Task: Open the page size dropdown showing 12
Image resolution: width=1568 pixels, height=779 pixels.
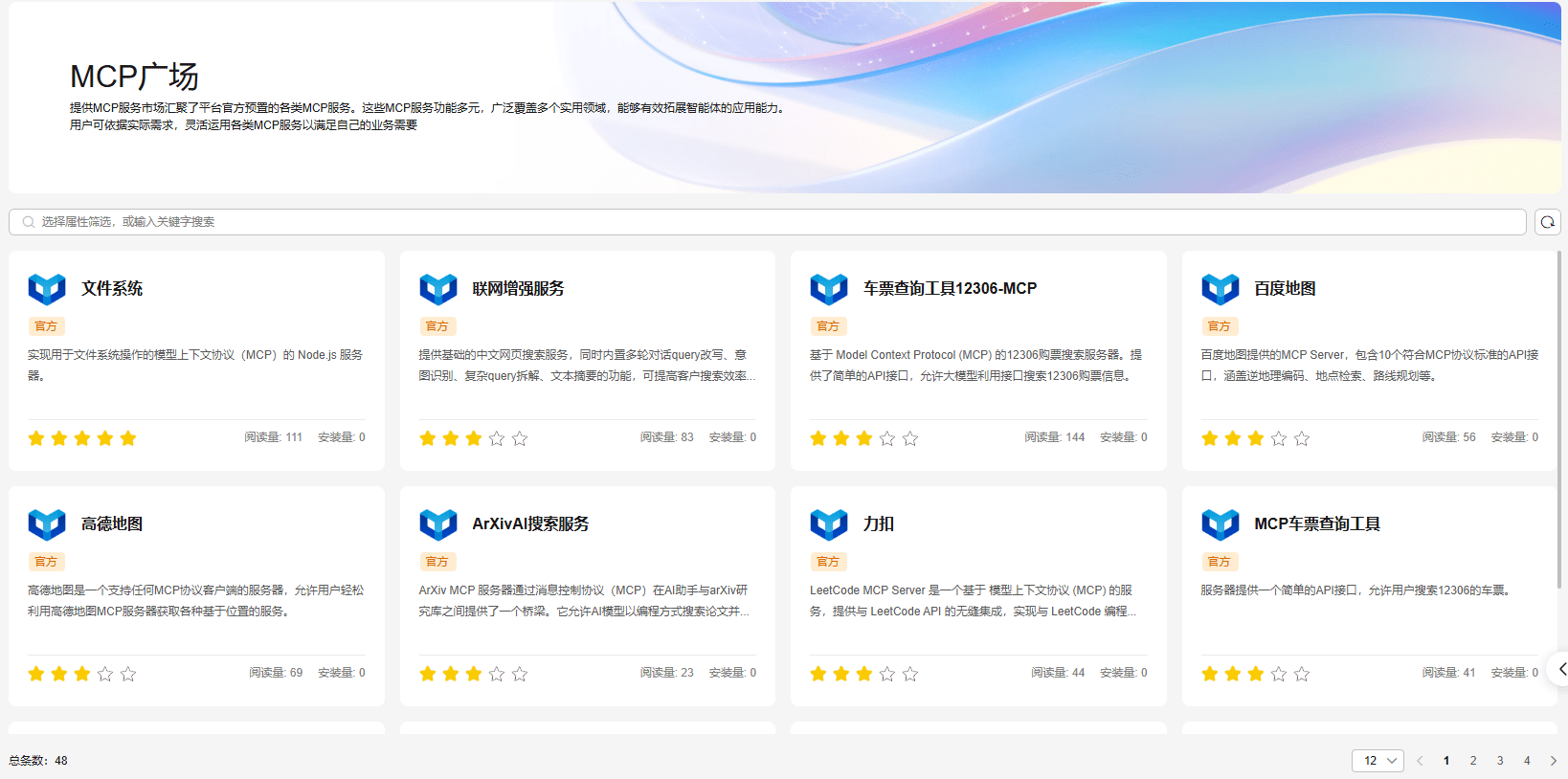Action: click(1378, 761)
